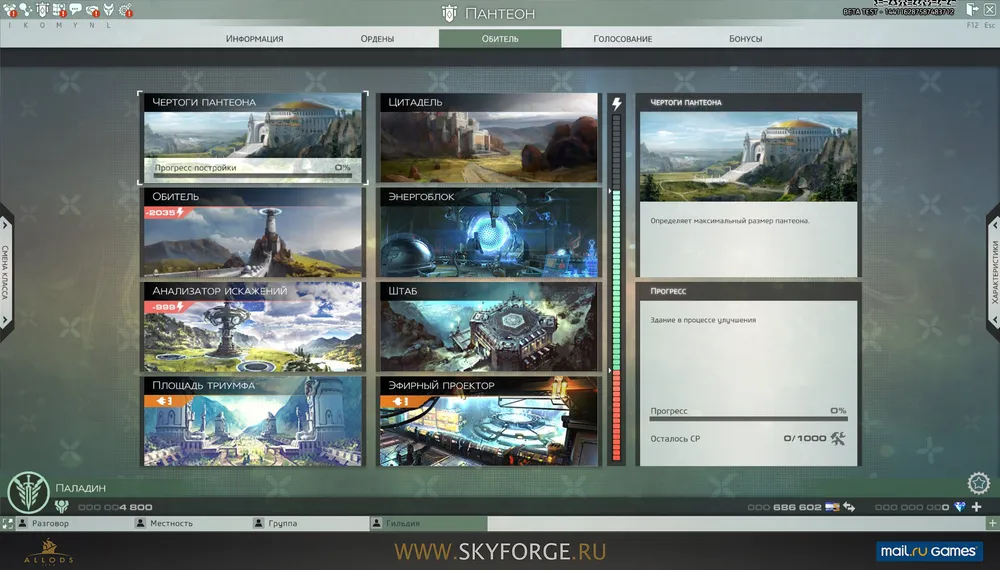Click the orange badge on Эфирный Проектор

click(401, 401)
